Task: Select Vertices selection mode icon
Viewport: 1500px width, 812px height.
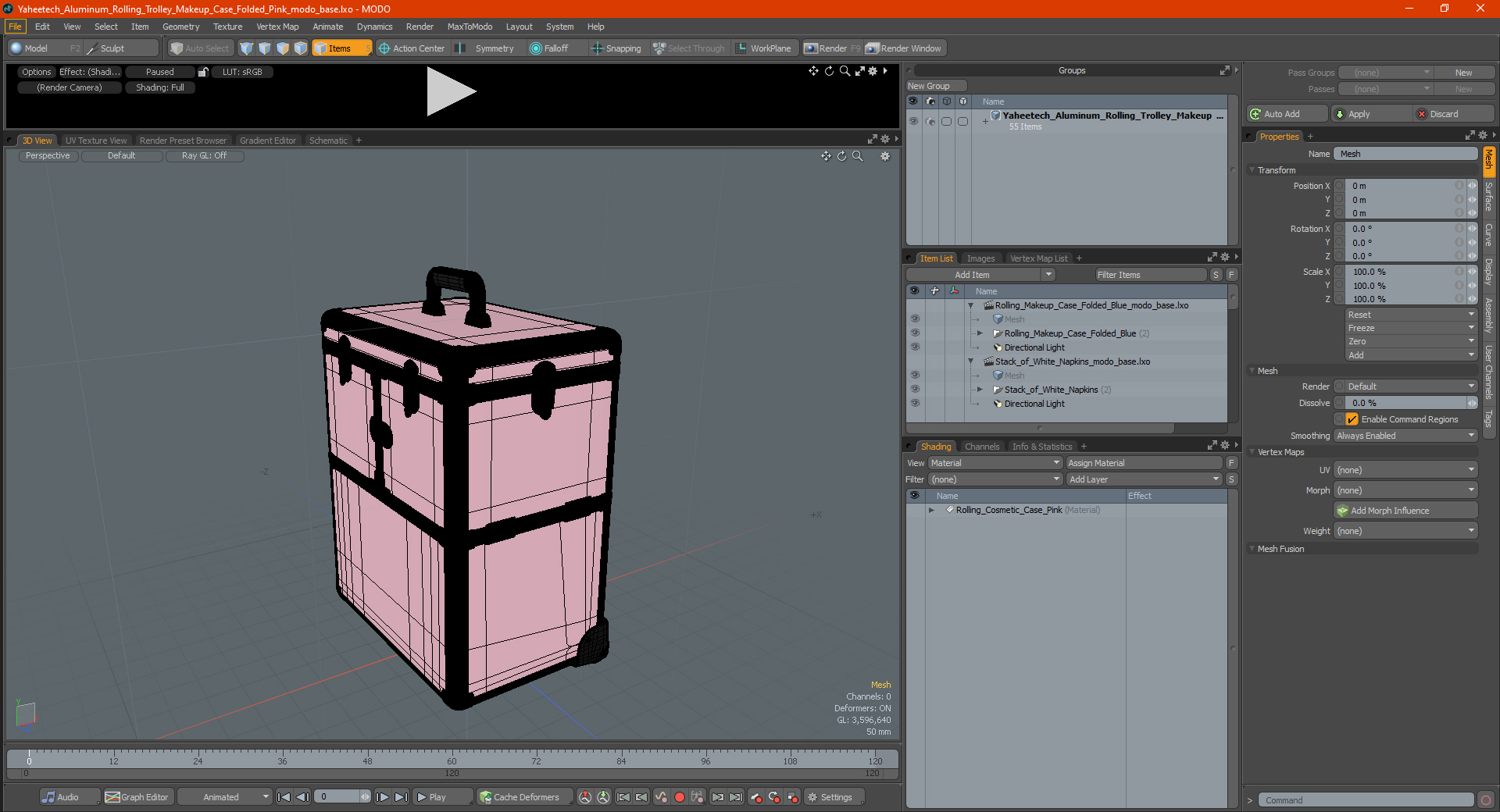Action: pos(247,48)
